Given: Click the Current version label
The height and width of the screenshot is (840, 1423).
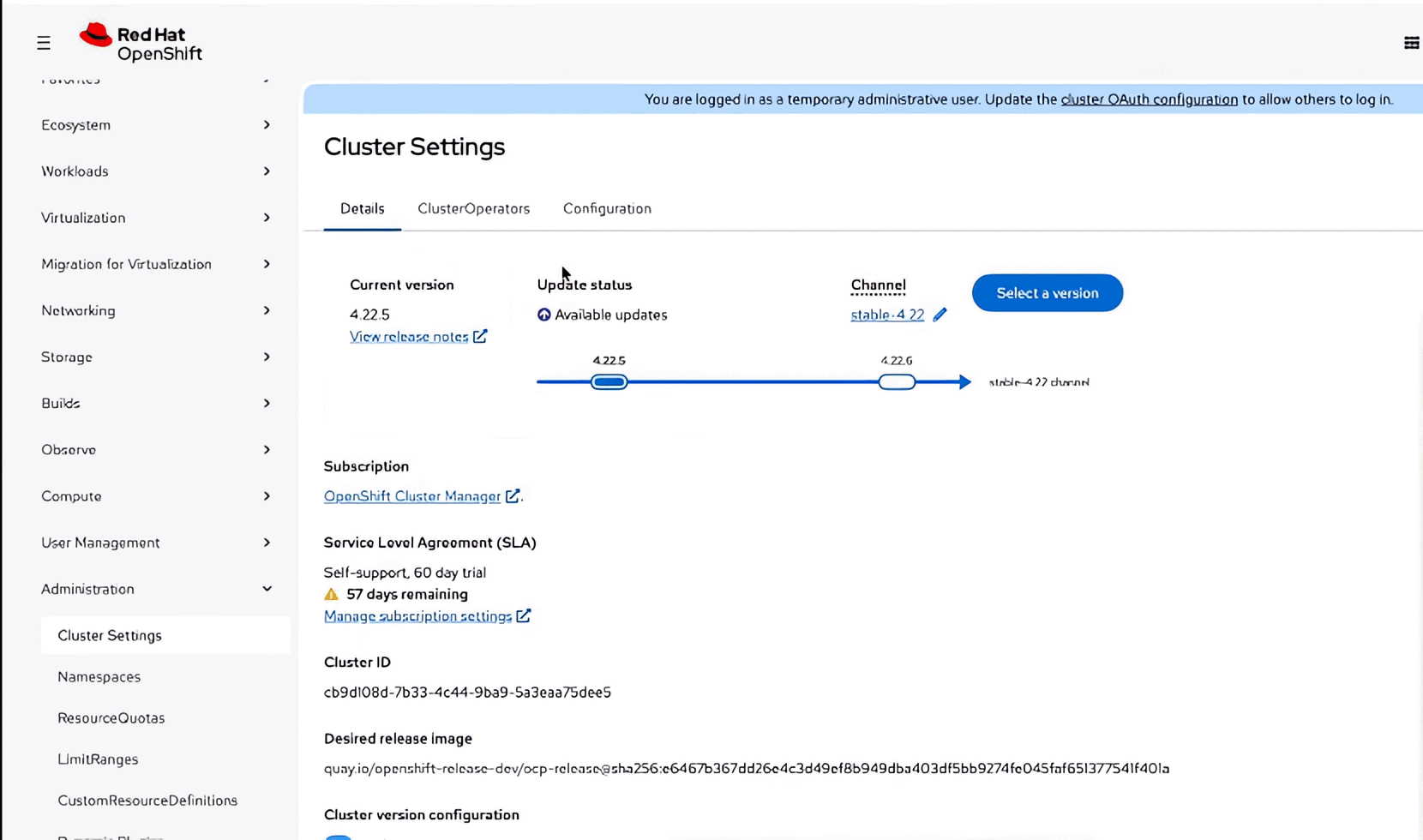Looking at the screenshot, I should coord(402,285).
